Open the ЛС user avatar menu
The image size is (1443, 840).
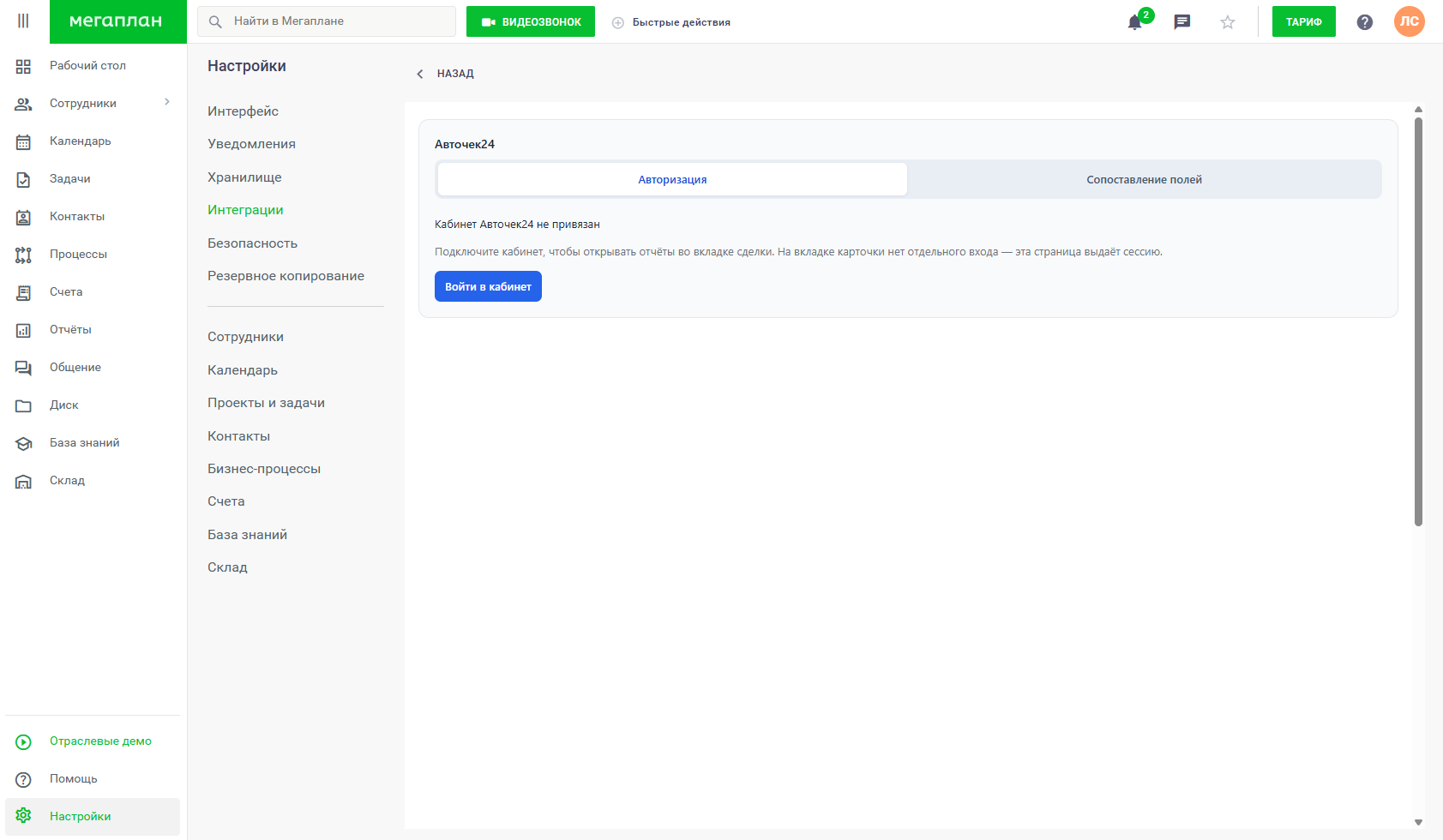1410,21
